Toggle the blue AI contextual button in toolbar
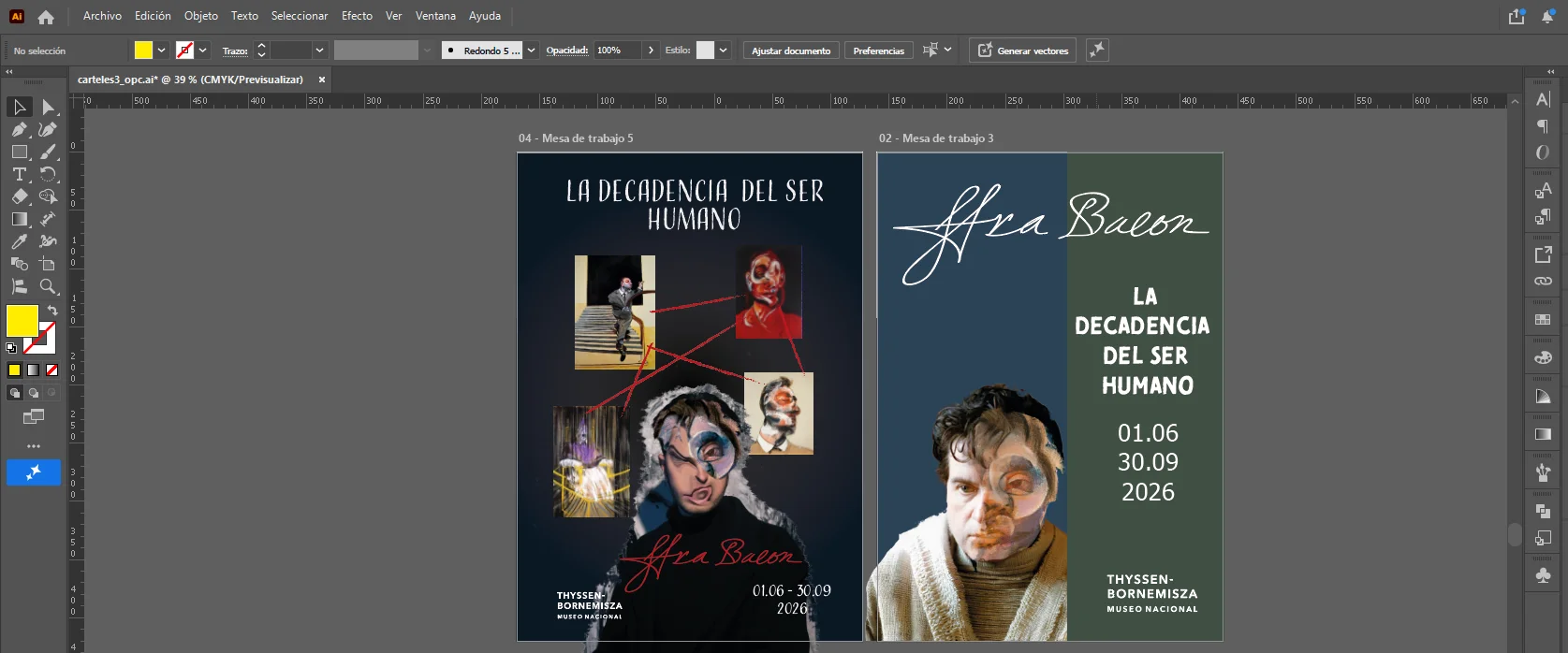The image size is (1568, 653). point(34,472)
